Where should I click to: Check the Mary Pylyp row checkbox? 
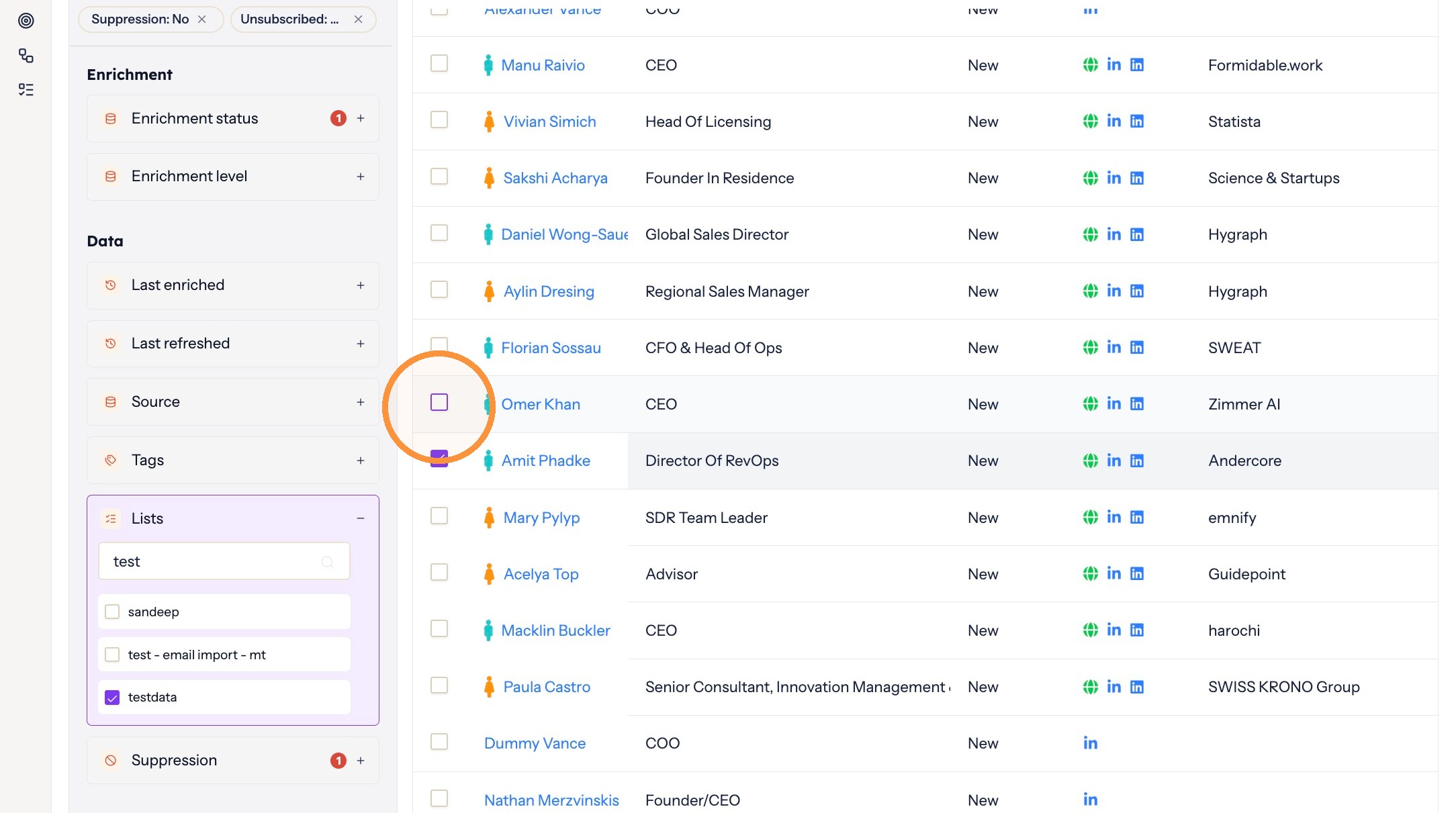pyautogui.click(x=439, y=516)
